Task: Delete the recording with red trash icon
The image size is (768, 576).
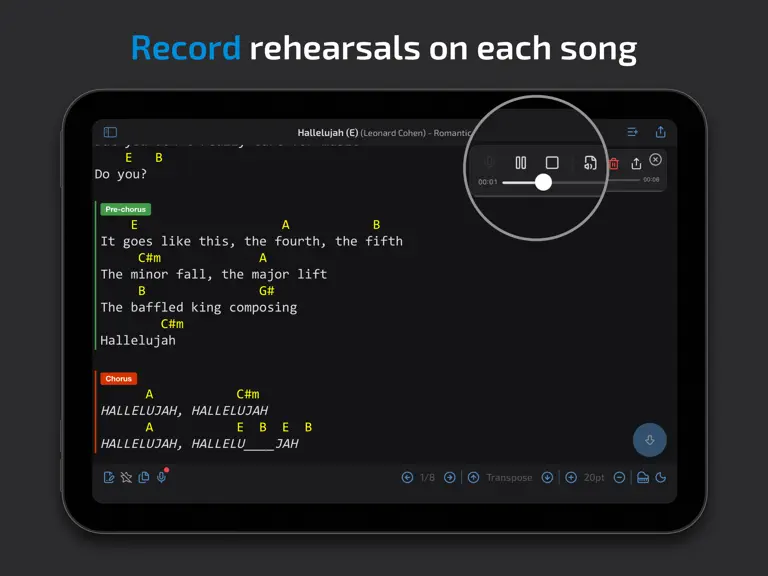Action: [x=614, y=164]
